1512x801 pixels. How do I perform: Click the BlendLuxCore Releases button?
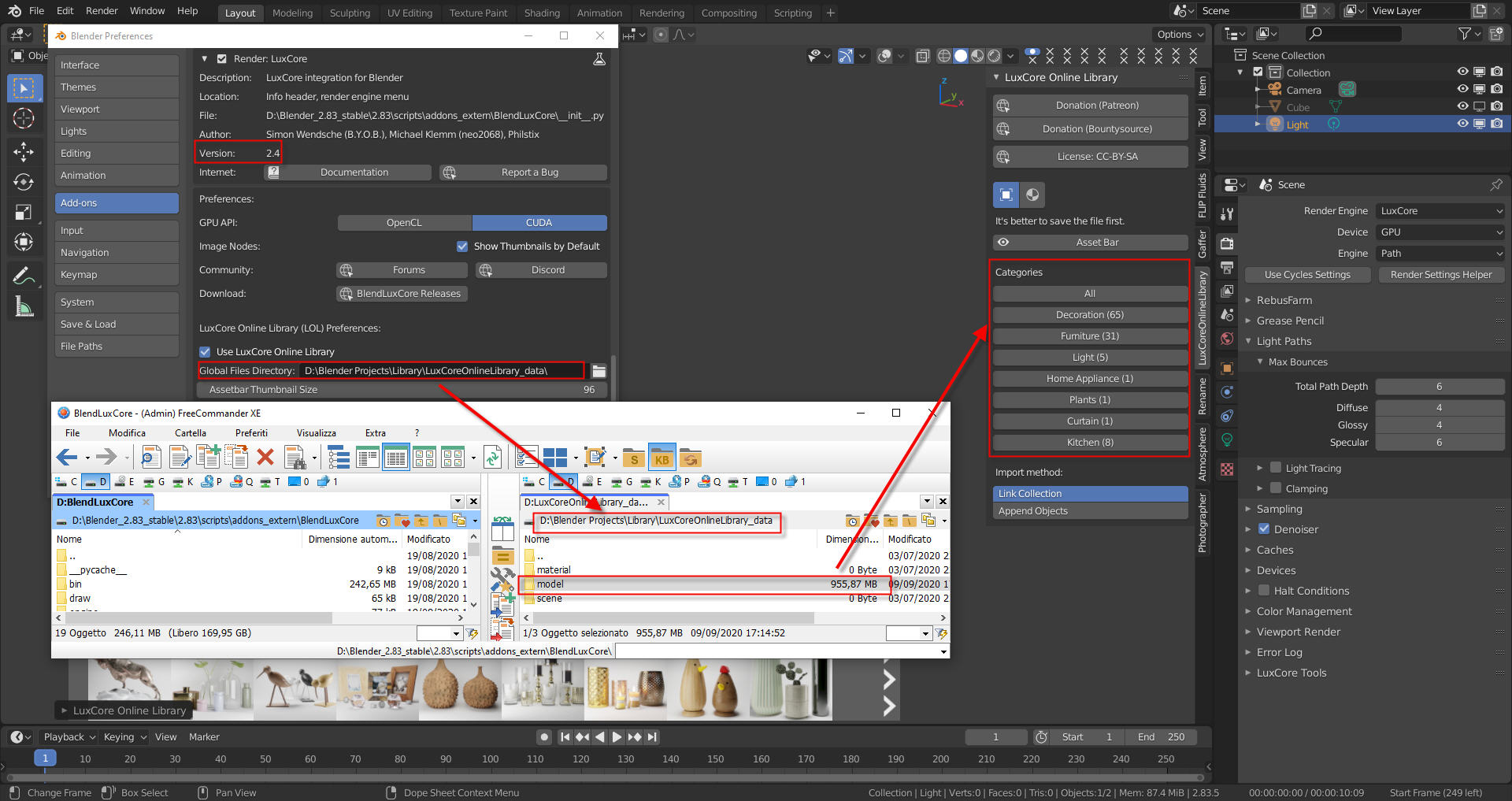(401, 294)
